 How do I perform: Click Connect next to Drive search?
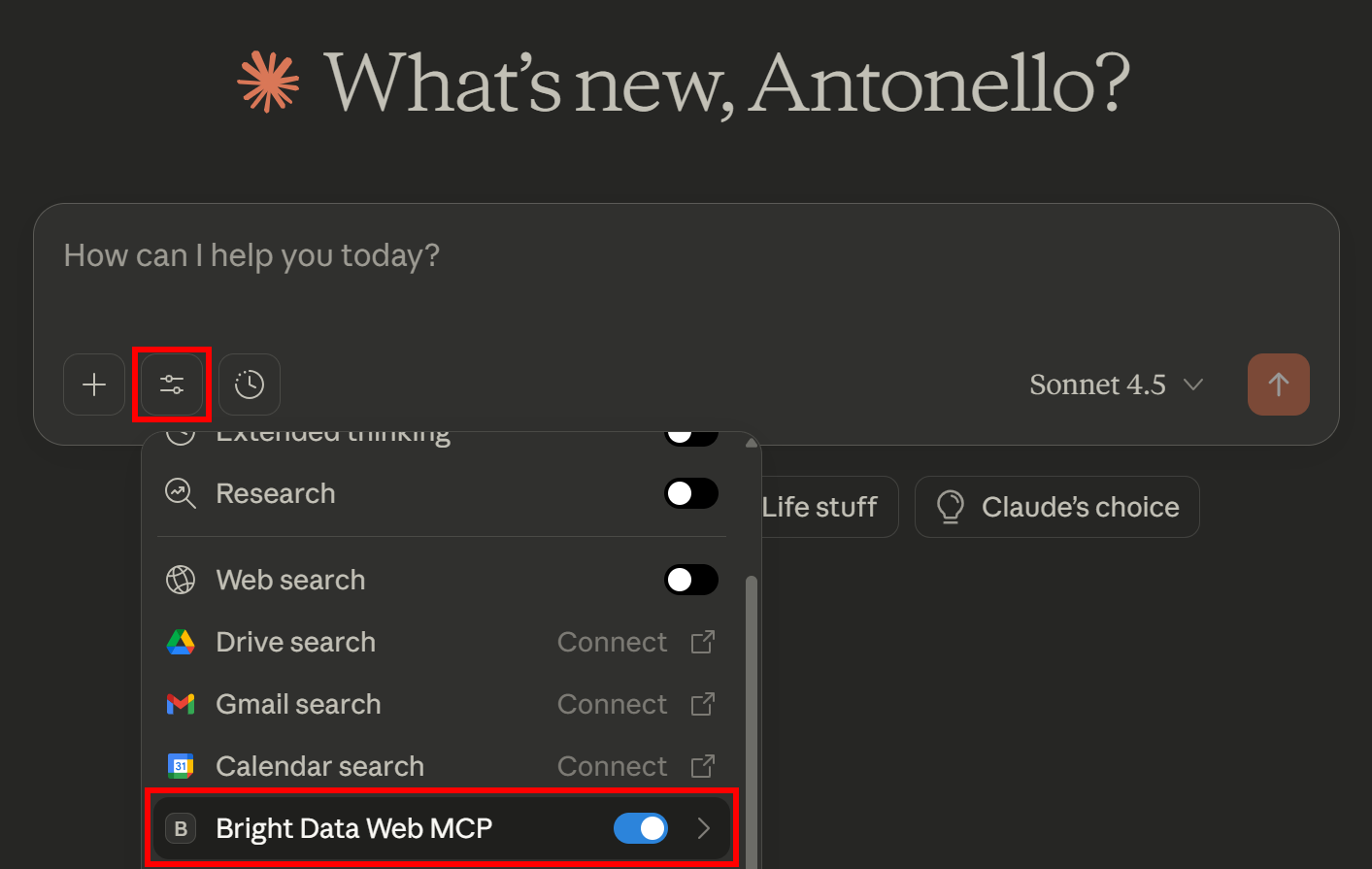(612, 641)
